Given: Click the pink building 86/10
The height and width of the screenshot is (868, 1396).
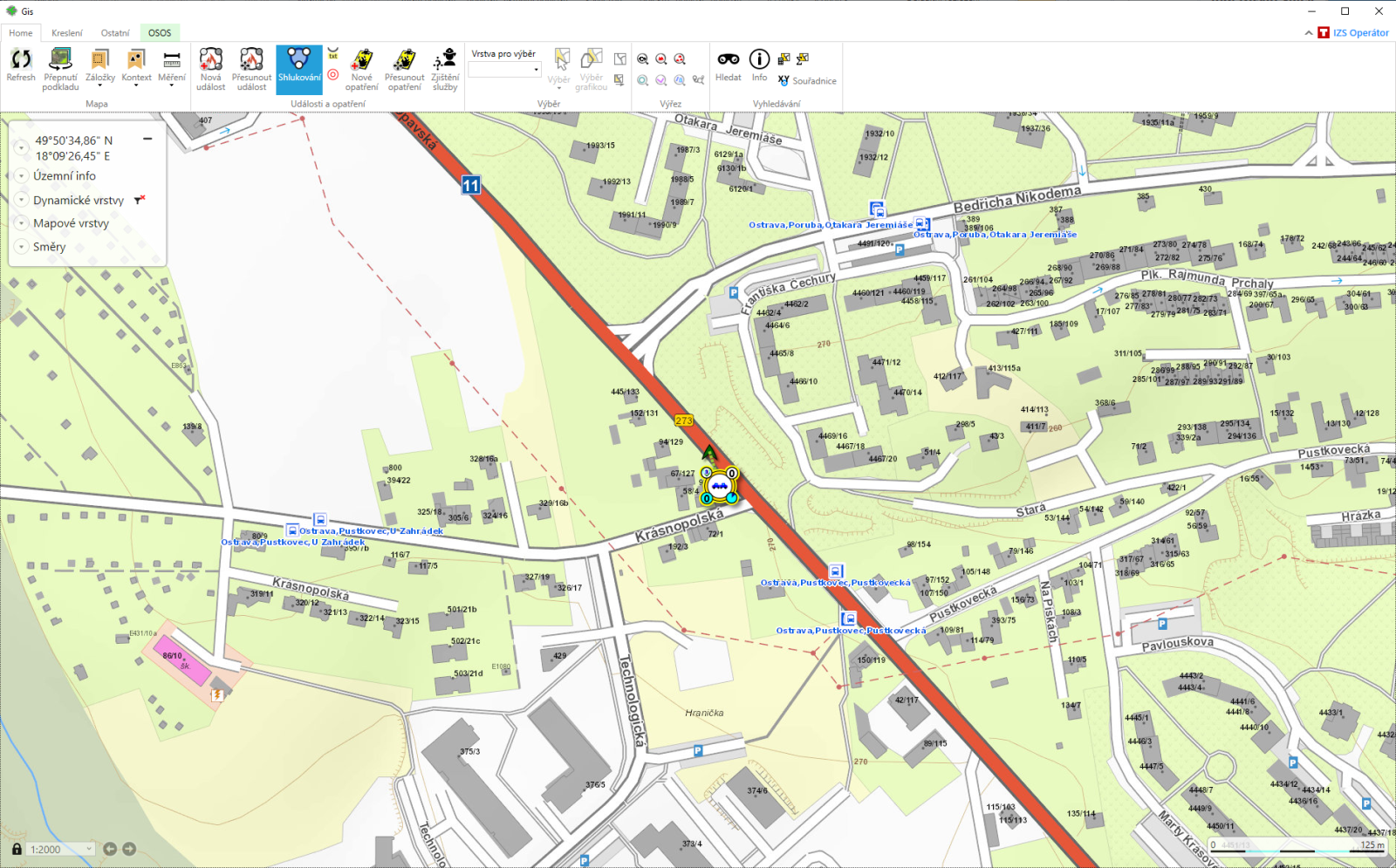Looking at the screenshot, I should coord(182,660).
